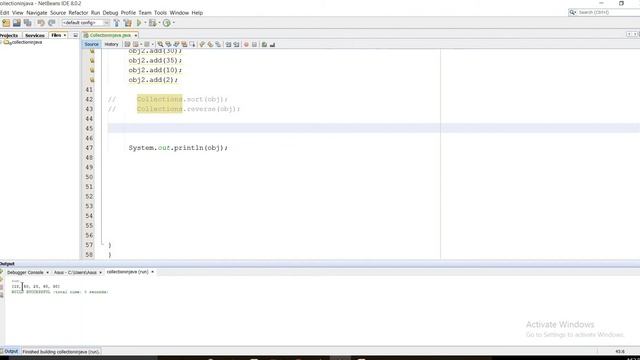The image size is (640, 360).
Task: Switch to the Services tab
Action: coord(35,36)
